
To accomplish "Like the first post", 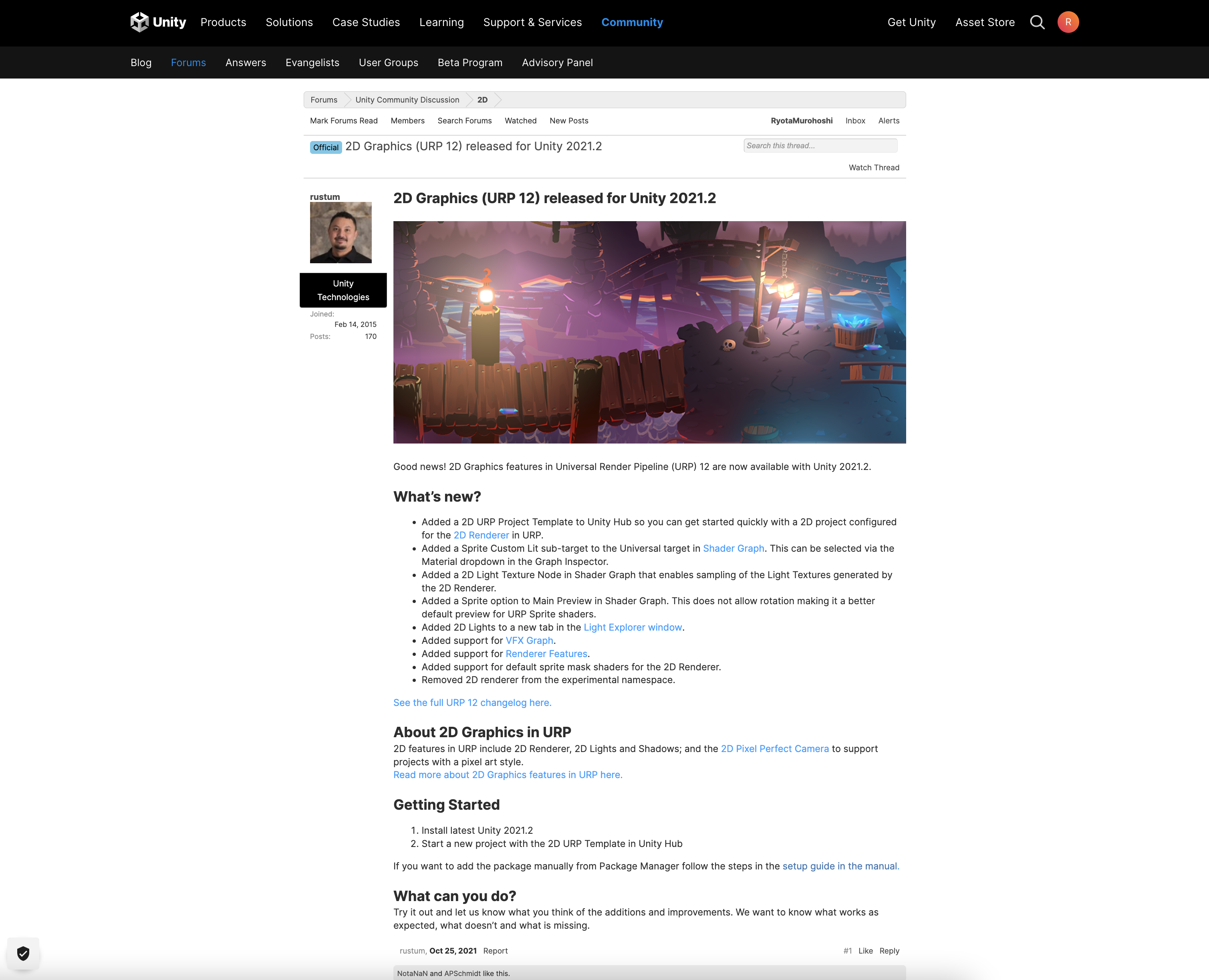I will click(865, 951).
